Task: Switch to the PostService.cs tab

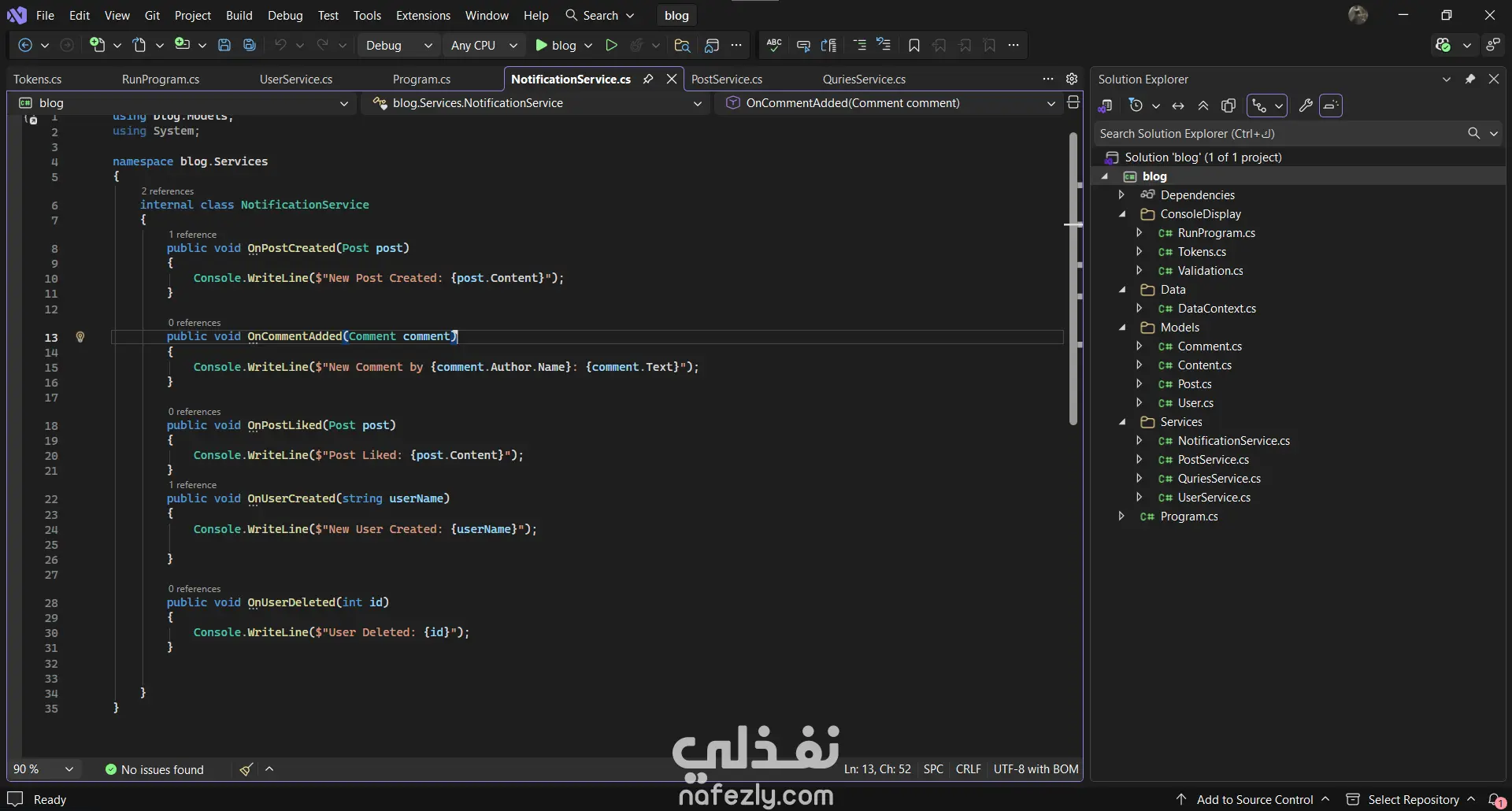Action: click(x=727, y=80)
